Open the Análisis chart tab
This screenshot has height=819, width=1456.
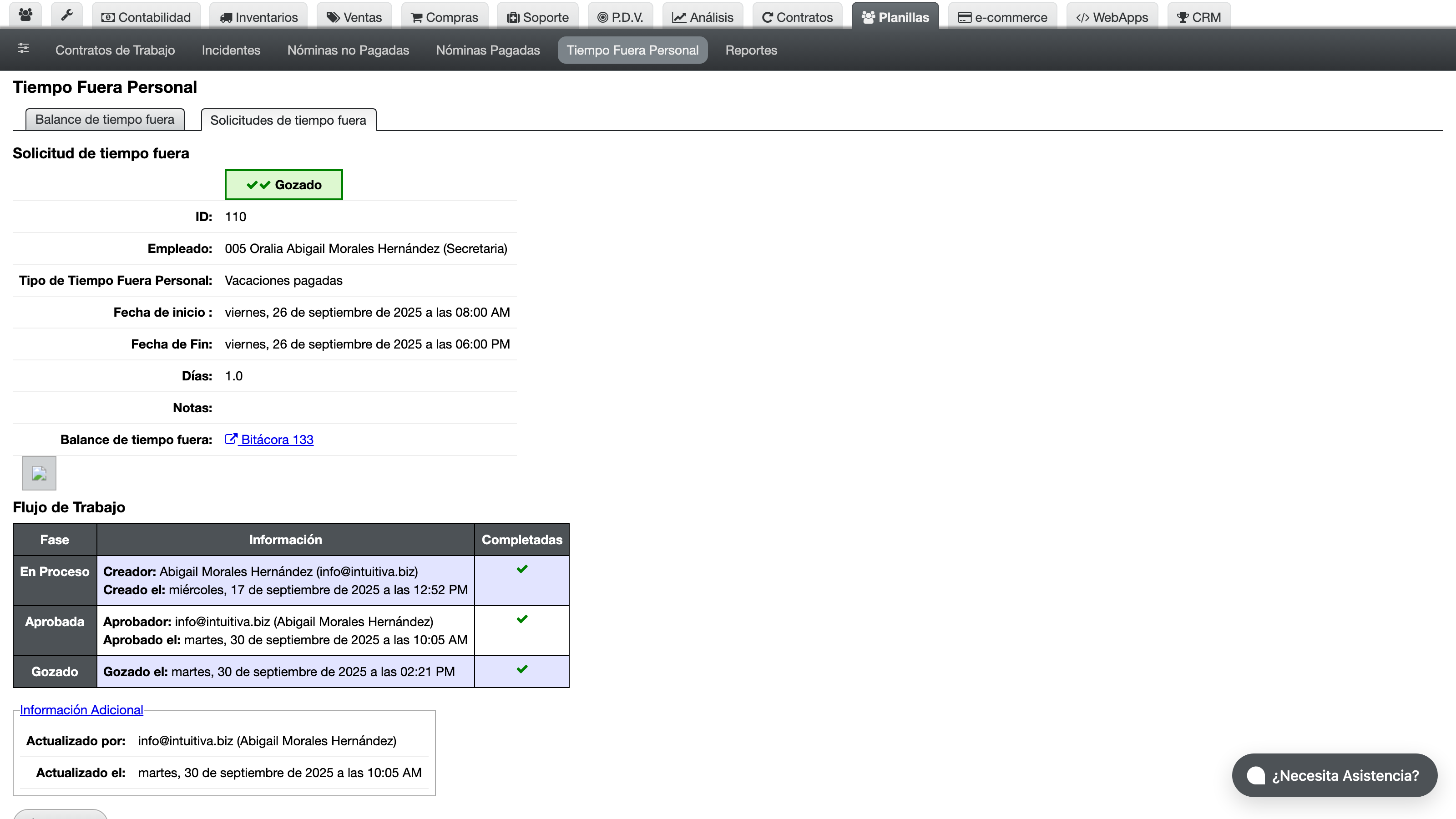(703, 16)
